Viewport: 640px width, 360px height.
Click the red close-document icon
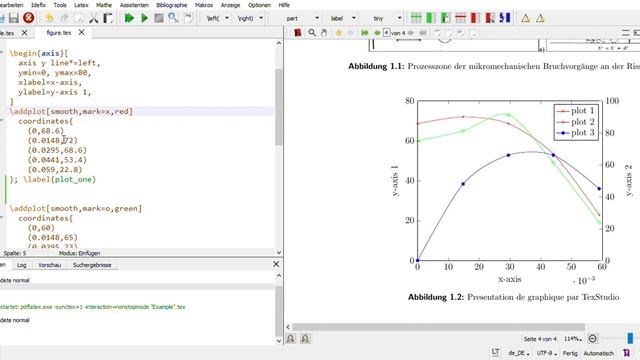[x=29, y=18]
